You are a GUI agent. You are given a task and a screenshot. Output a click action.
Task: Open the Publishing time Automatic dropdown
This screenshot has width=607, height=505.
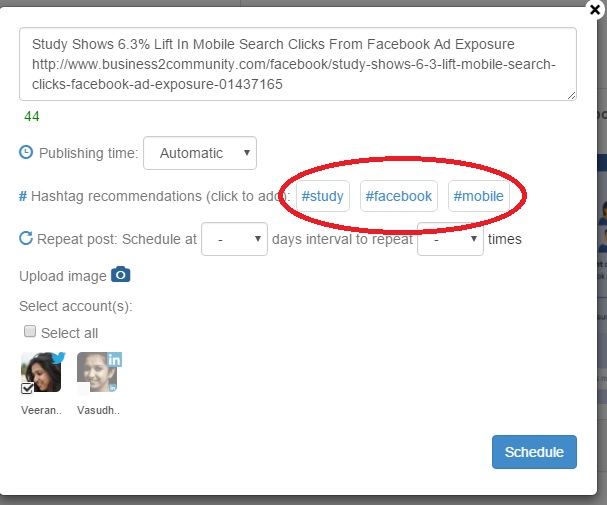200,153
